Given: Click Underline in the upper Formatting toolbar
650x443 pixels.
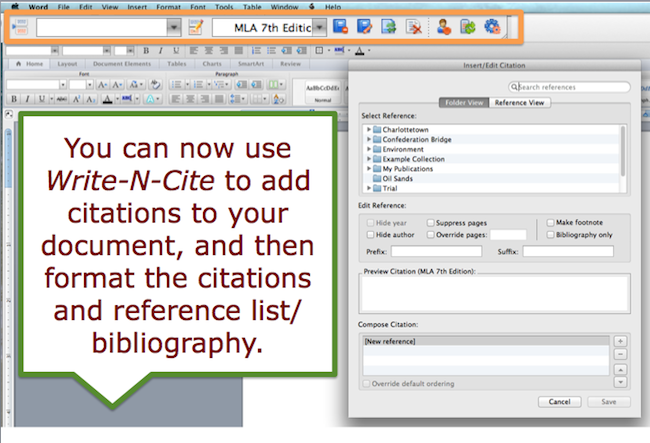Looking at the screenshot, I should pos(176,51).
